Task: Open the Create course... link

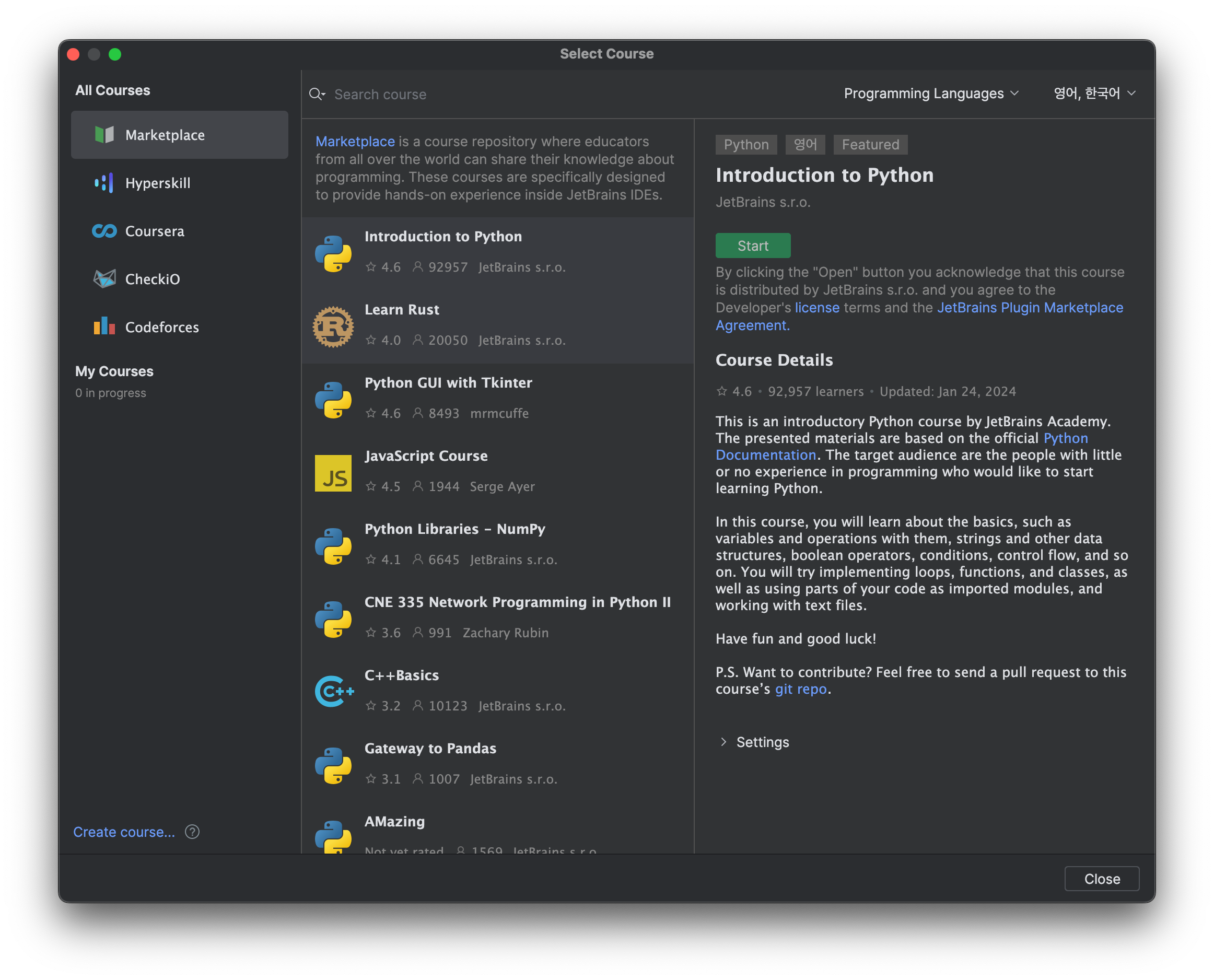Action: tap(124, 832)
